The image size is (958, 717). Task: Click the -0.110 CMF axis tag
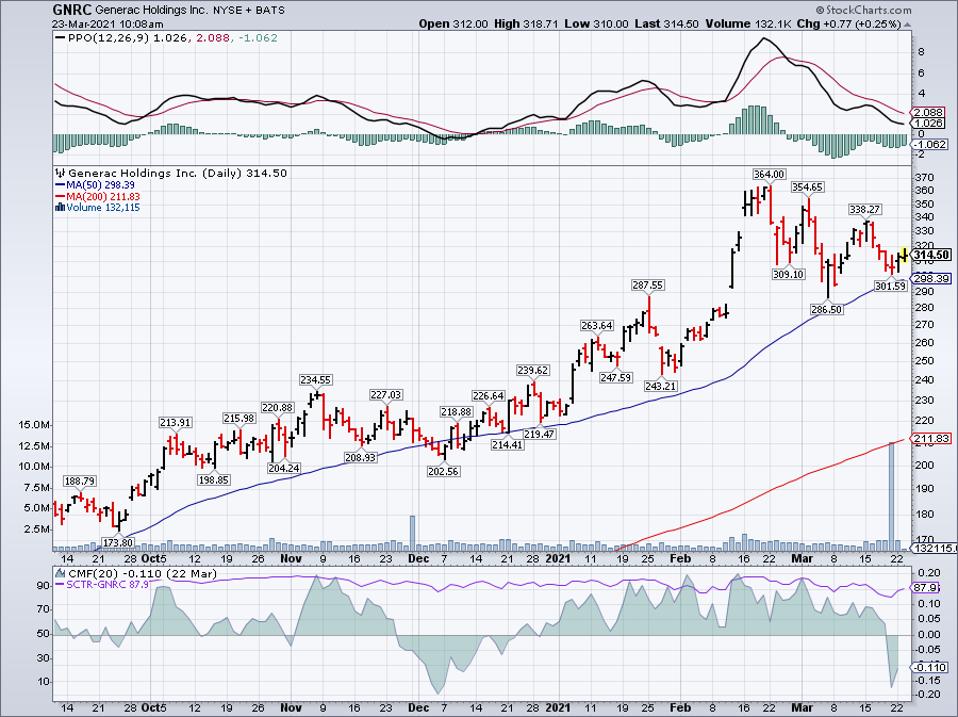[931, 668]
